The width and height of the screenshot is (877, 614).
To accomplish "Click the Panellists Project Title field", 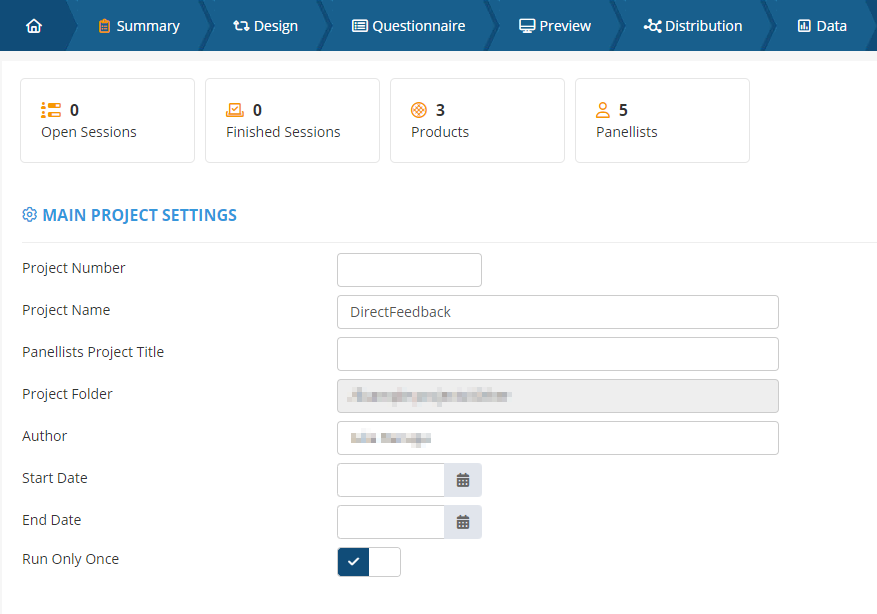I will click(557, 354).
